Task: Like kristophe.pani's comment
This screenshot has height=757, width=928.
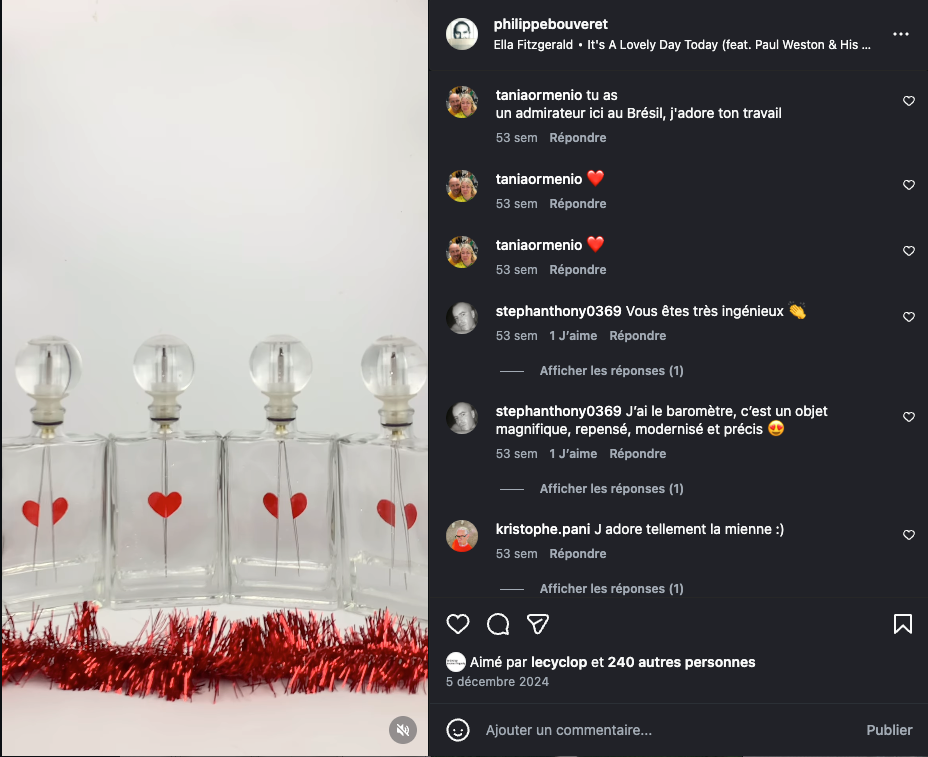Action: [909, 535]
